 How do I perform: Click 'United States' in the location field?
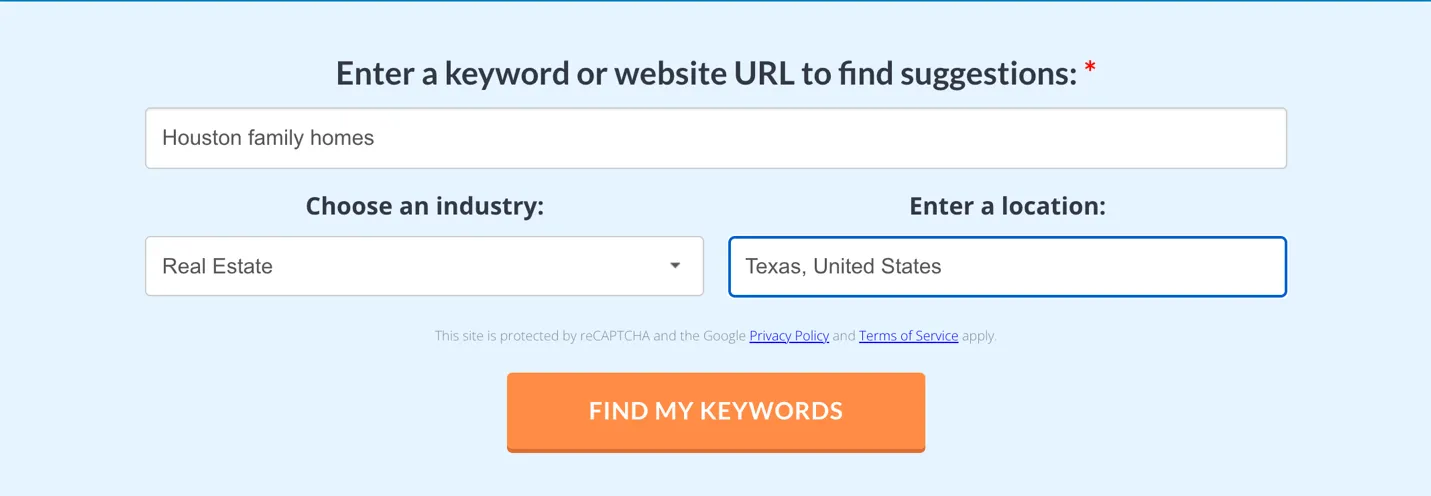(877, 267)
